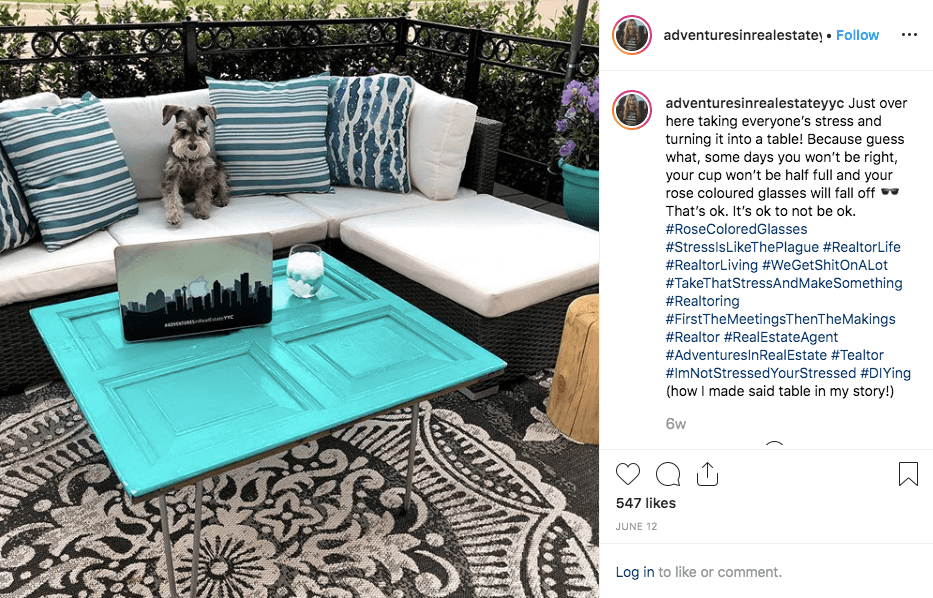Like the post with heart icon

coord(628,474)
